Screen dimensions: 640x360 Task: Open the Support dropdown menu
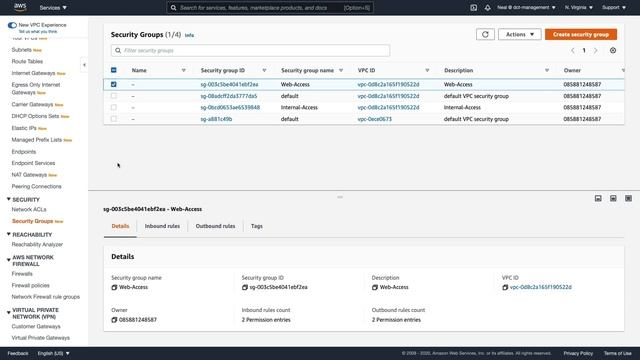pos(614,7)
